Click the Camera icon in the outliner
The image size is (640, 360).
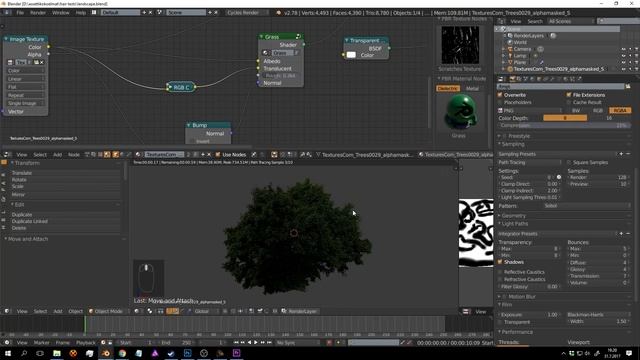510,49
